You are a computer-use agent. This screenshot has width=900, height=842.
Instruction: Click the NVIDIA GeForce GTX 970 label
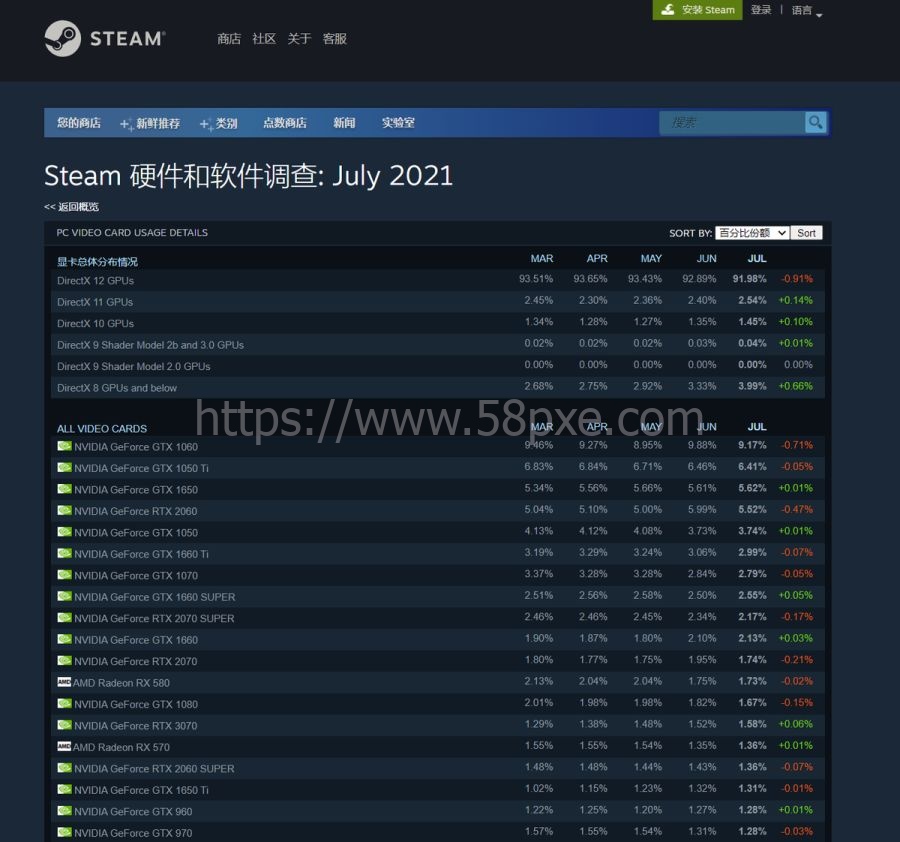(x=133, y=833)
